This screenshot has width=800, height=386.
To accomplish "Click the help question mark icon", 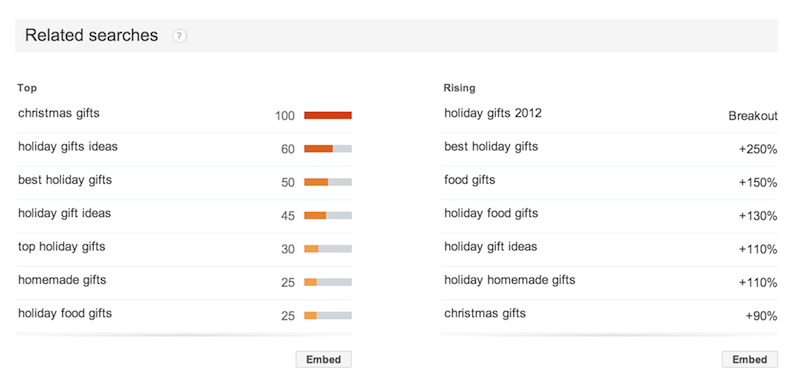I will click(179, 36).
